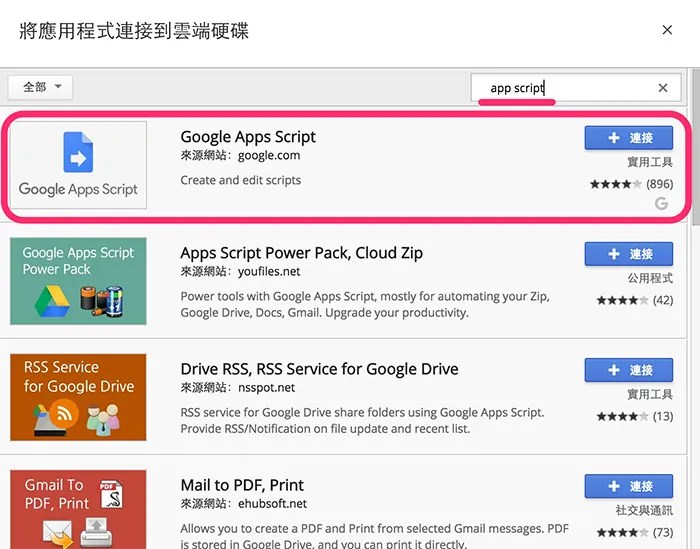
Task: Open the RSS Service for Google Drive thumbnail
Action: (78, 397)
